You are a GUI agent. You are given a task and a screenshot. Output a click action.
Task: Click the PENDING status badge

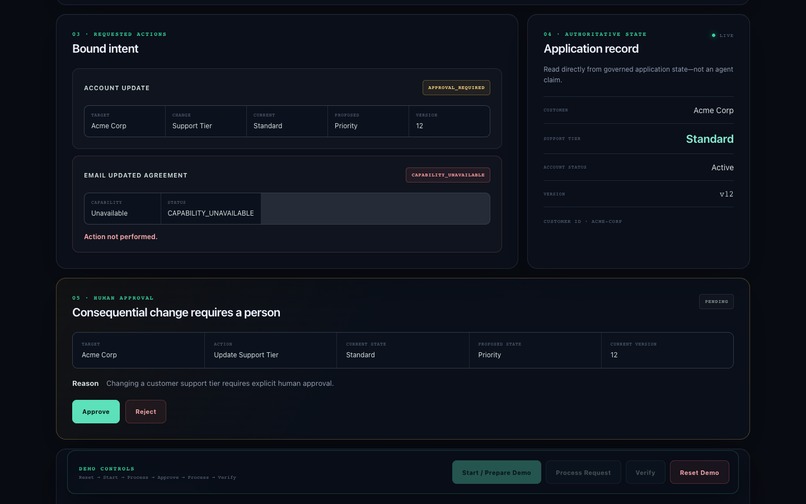pos(716,301)
